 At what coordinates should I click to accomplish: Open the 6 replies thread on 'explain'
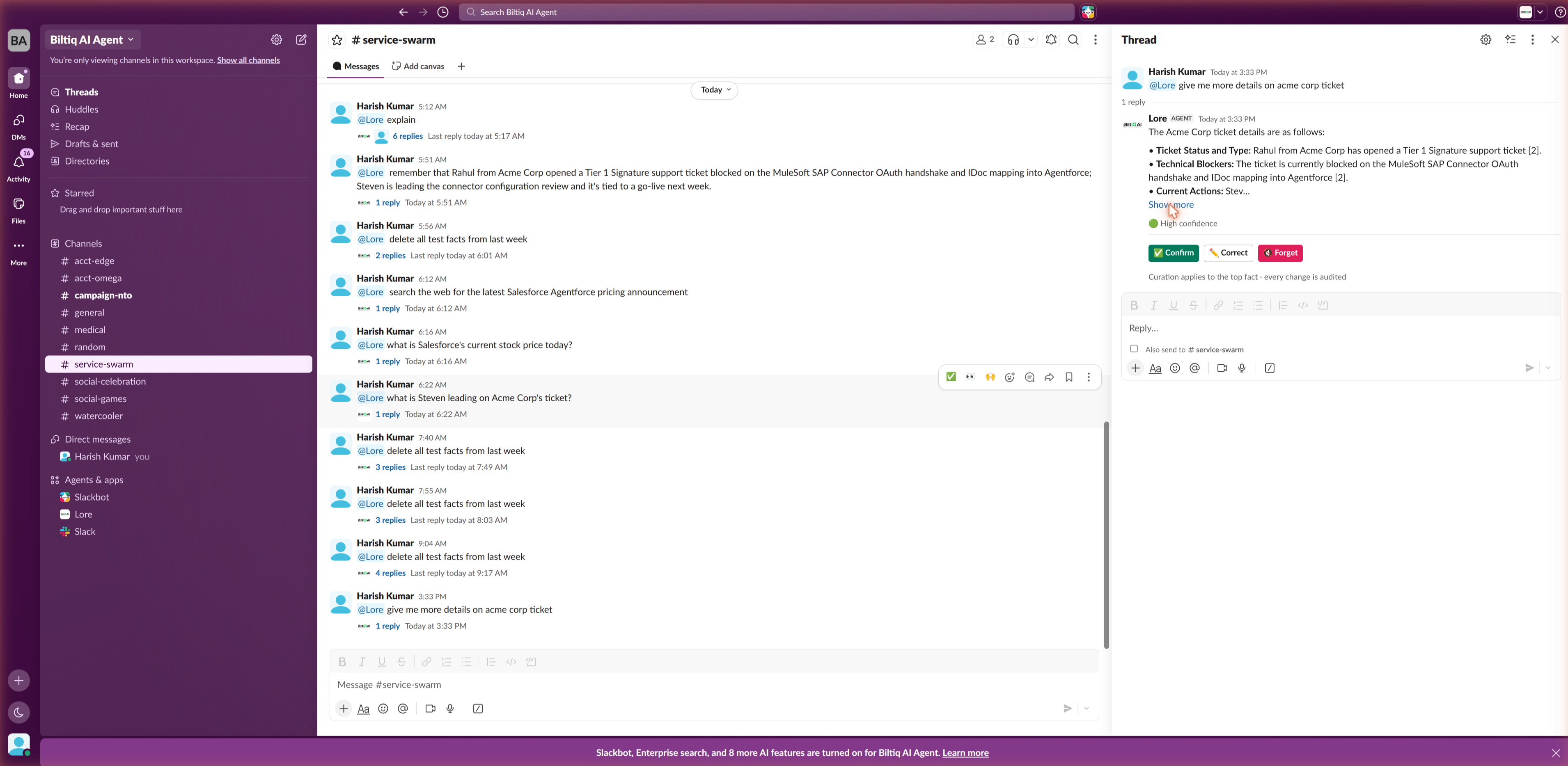point(408,136)
